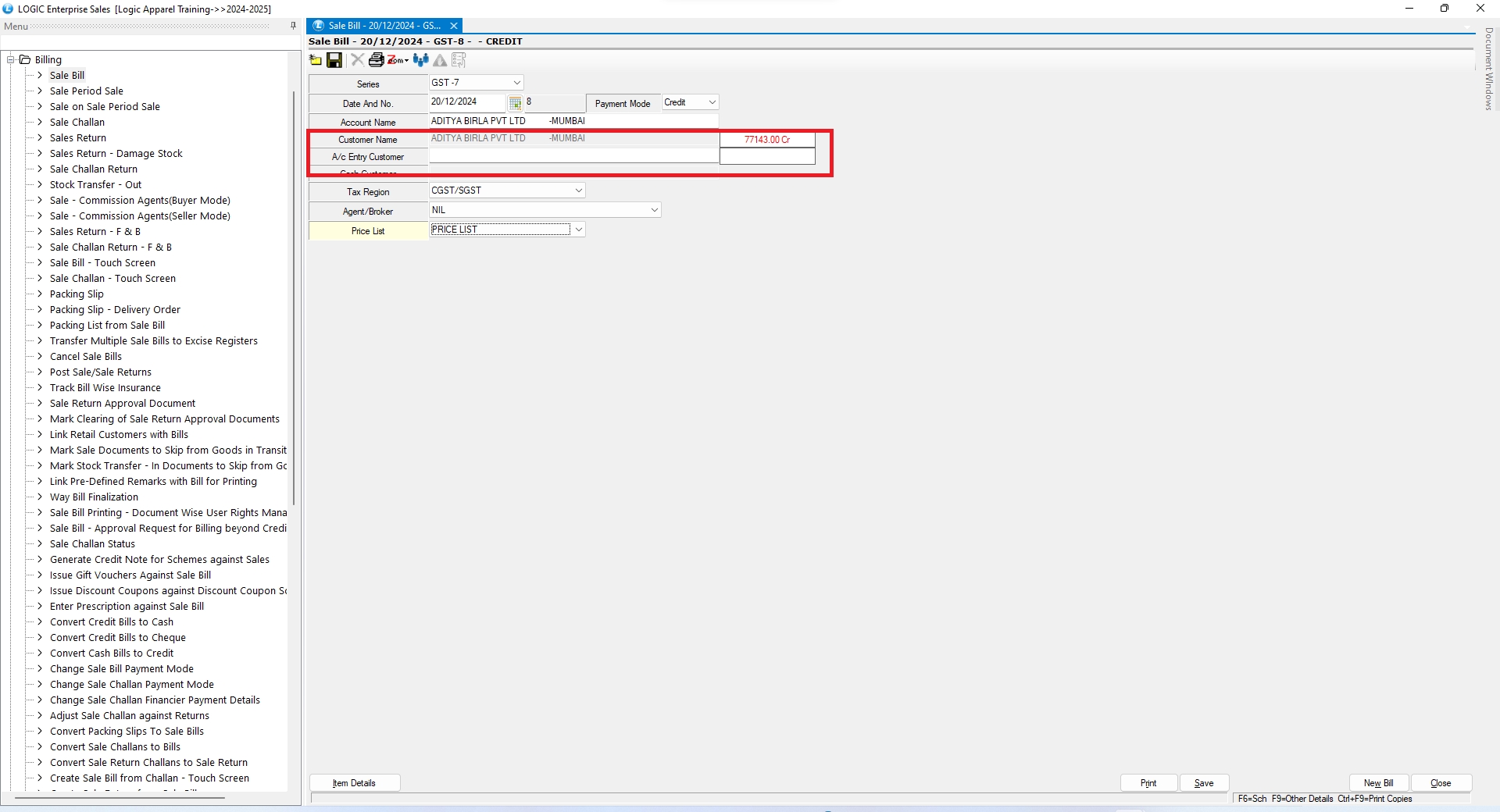Click the blue people icon in toolbar
The image size is (1500, 812).
[420, 60]
